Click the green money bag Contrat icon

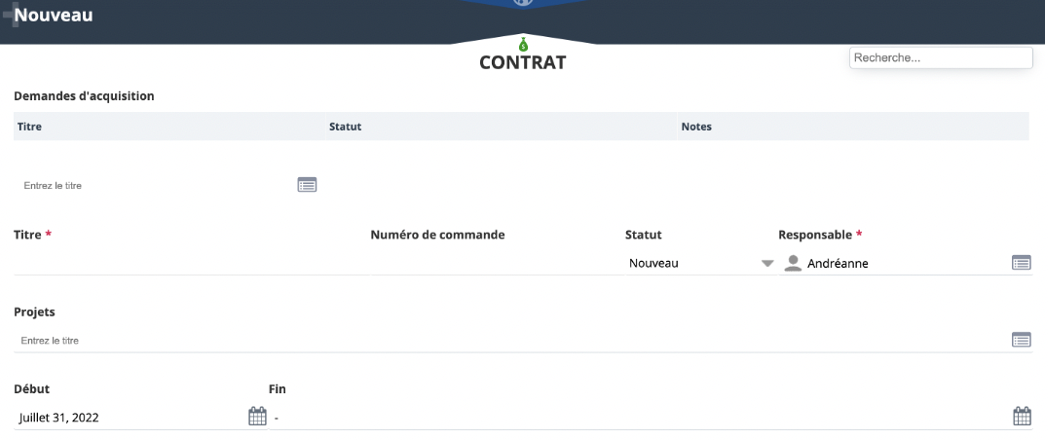tap(523, 45)
